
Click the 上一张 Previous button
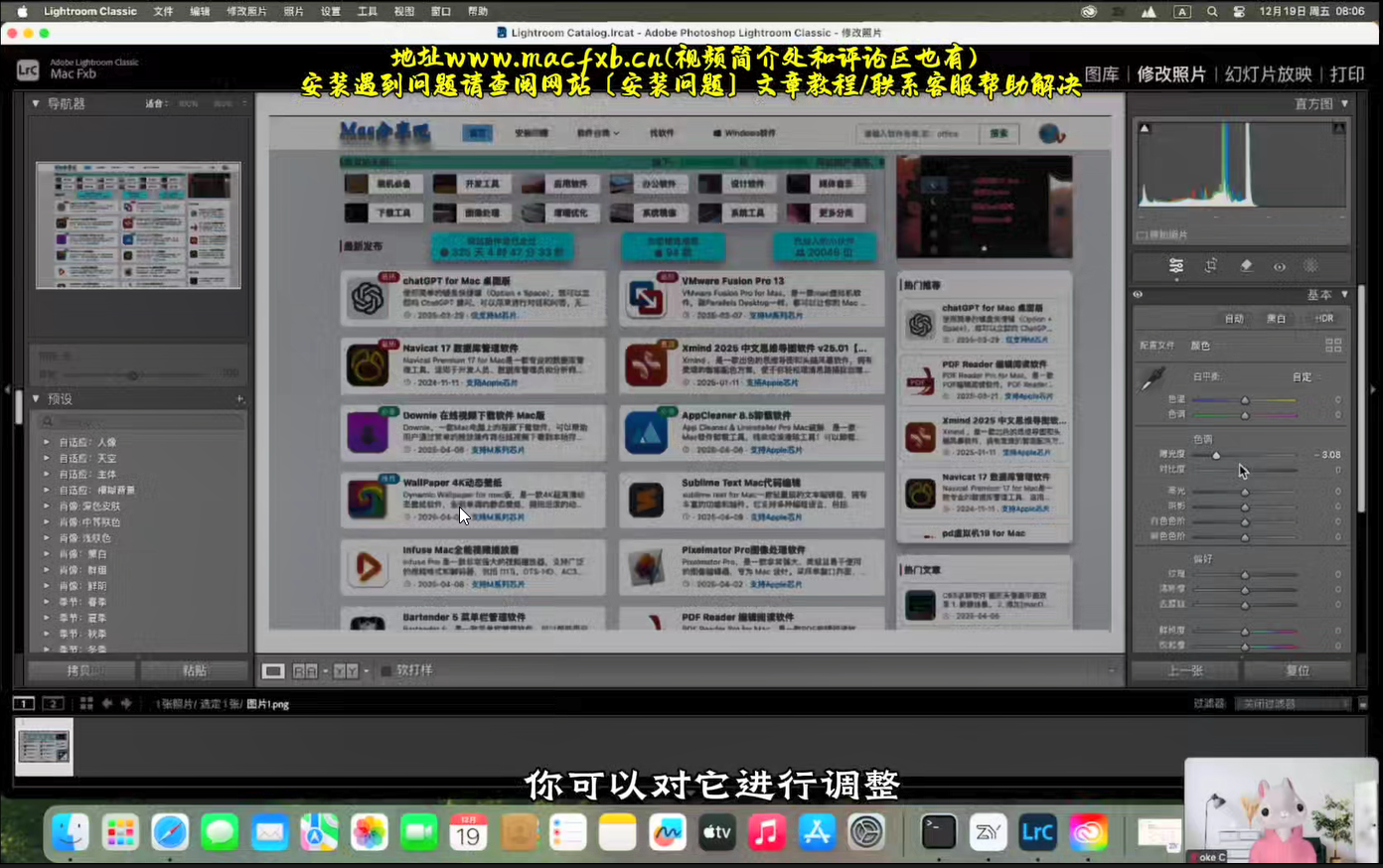click(x=1185, y=670)
